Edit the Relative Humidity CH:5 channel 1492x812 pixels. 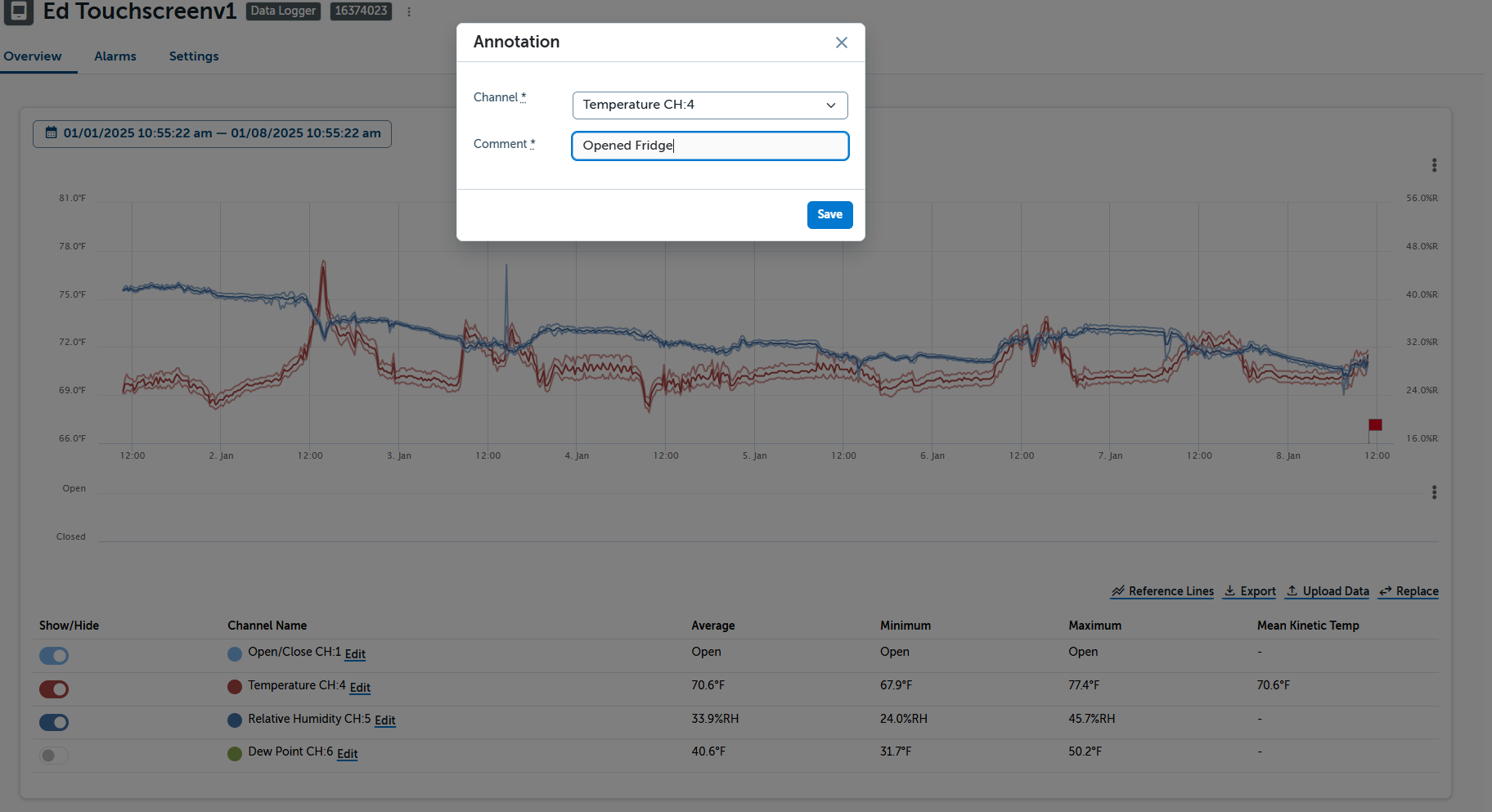tap(384, 720)
